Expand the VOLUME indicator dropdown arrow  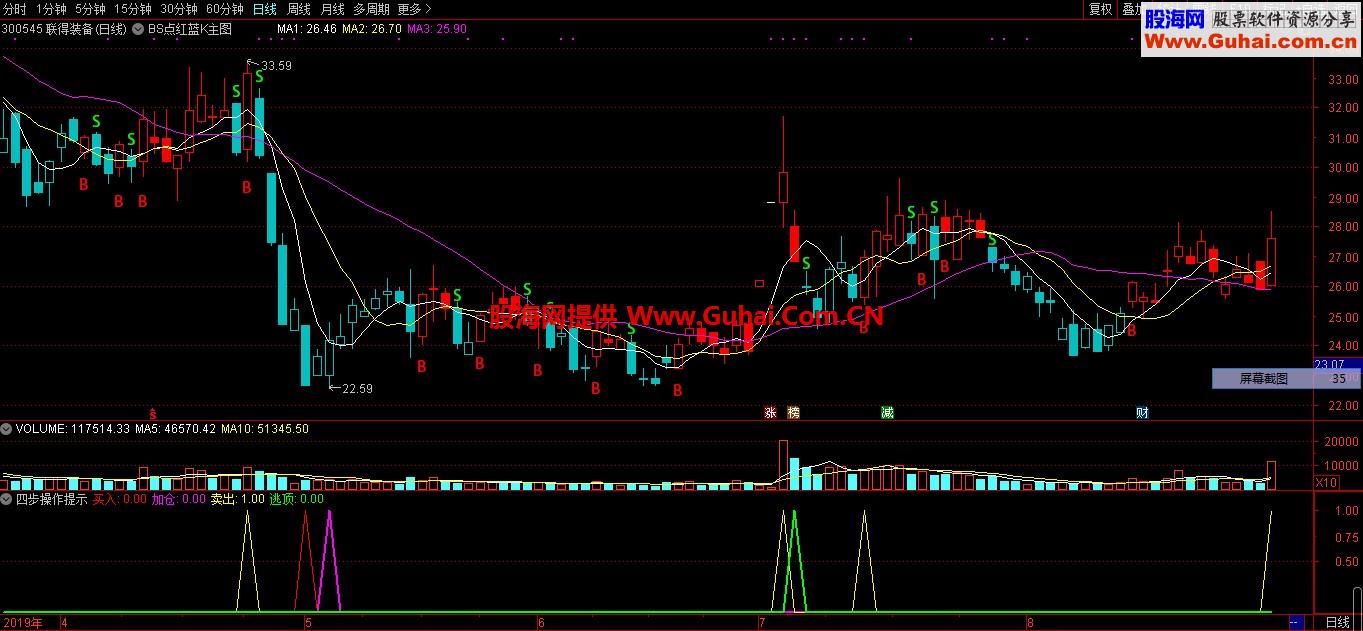(7, 429)
